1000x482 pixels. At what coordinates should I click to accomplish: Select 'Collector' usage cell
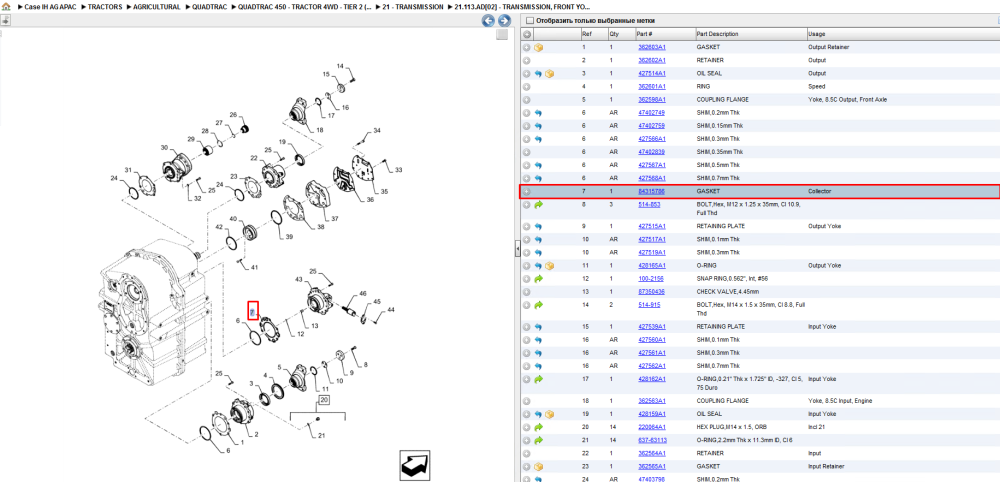coord(820,191)
